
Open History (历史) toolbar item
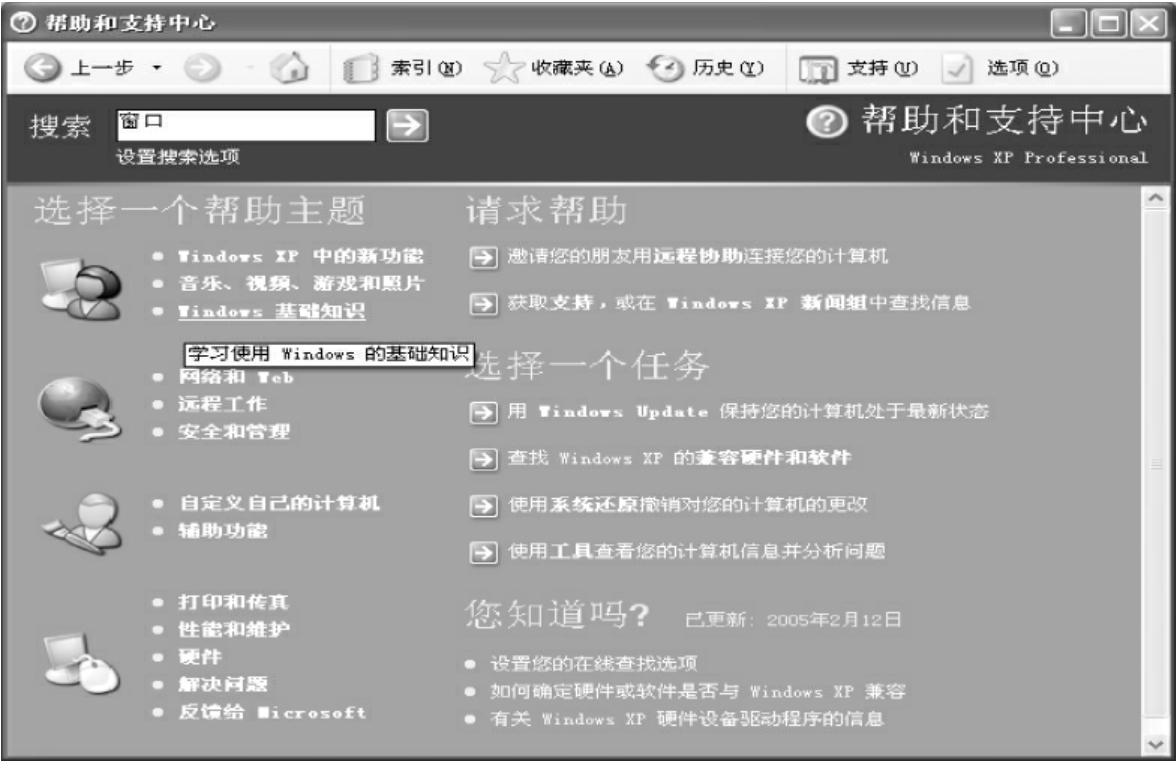click(x=705, y=68)
